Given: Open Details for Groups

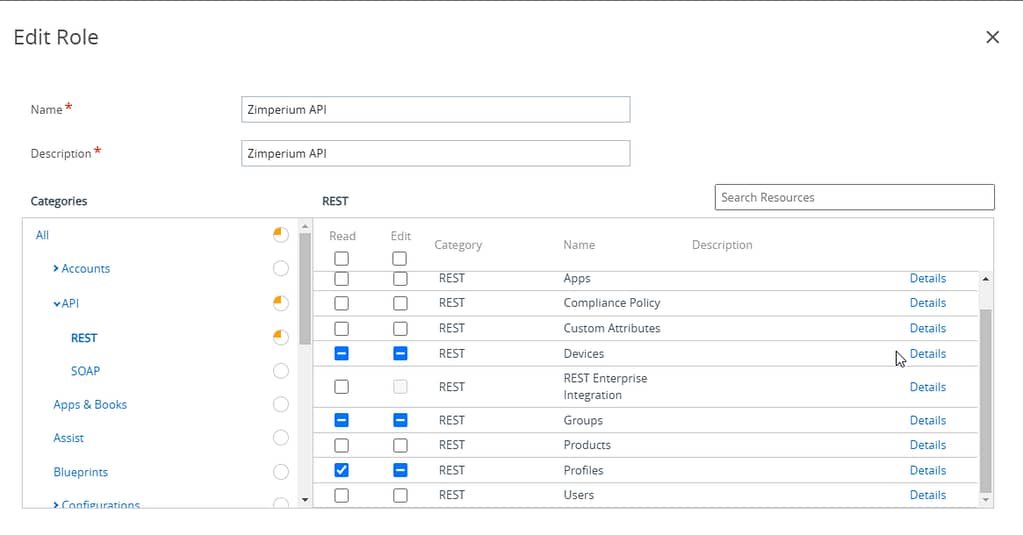Looking at the screenshot, I should click(x=928, y=420).
